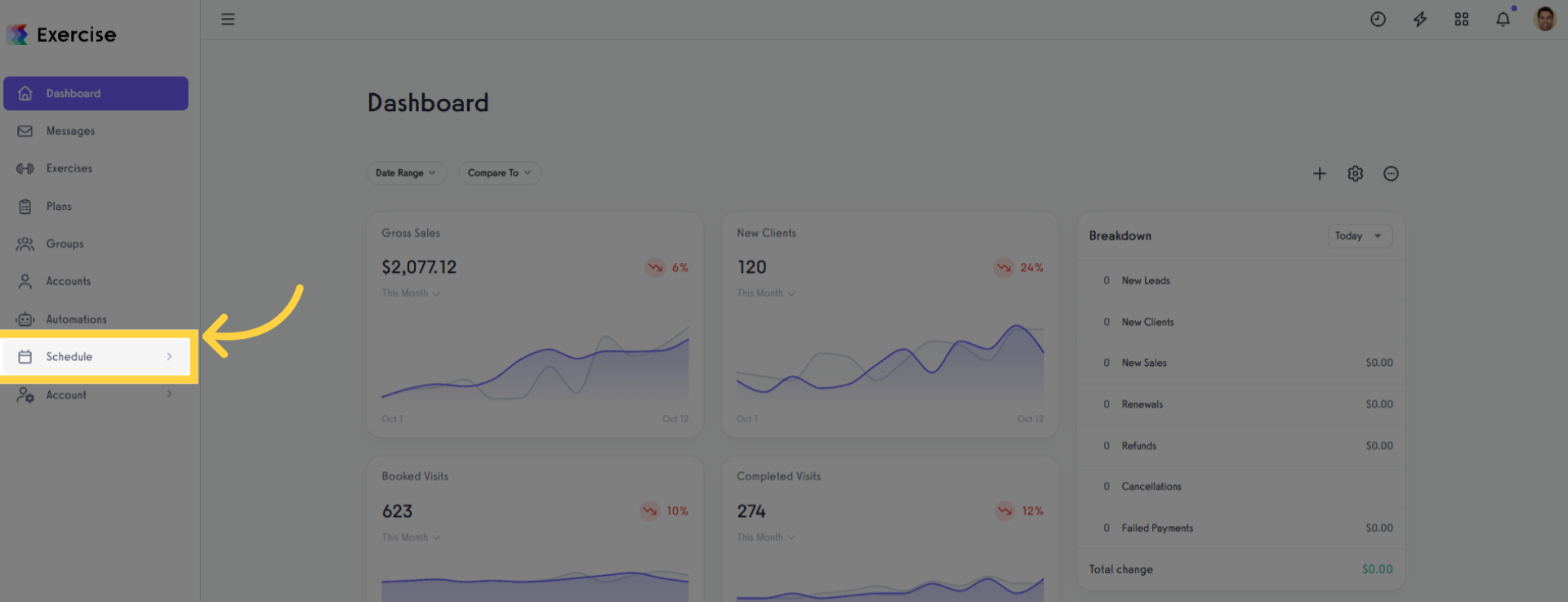Add a widget with the plus icon
The height and width of the screenshot is (602, 1568).
(x=1320, y=173)
